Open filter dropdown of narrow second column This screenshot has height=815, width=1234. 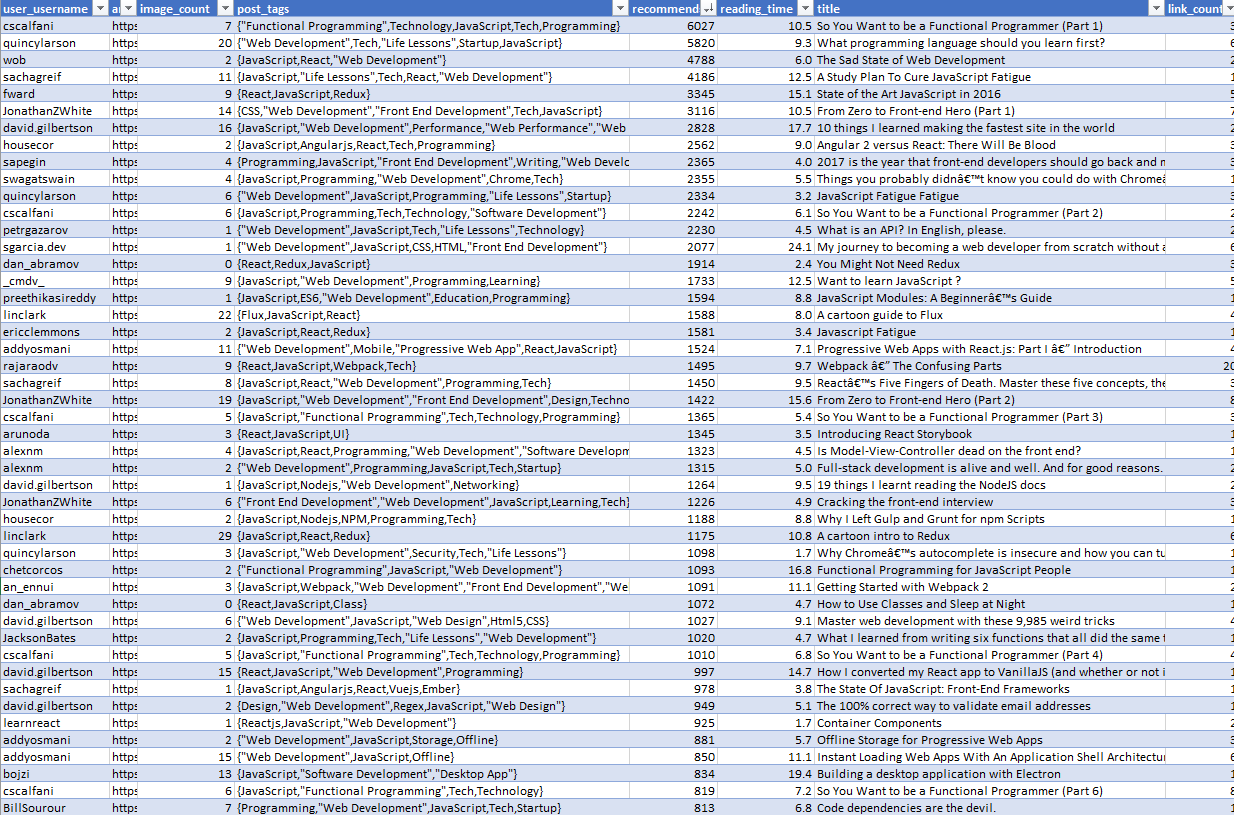[128, 9]
